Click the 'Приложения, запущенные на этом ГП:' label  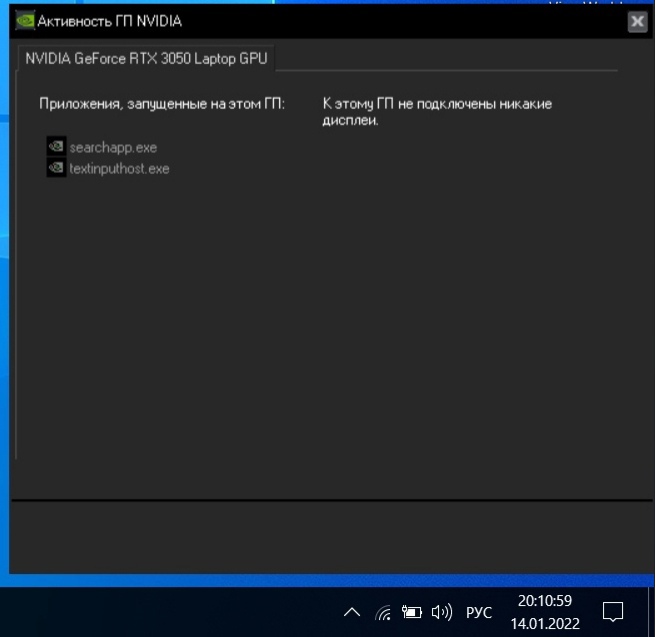(x=162, y=104)
